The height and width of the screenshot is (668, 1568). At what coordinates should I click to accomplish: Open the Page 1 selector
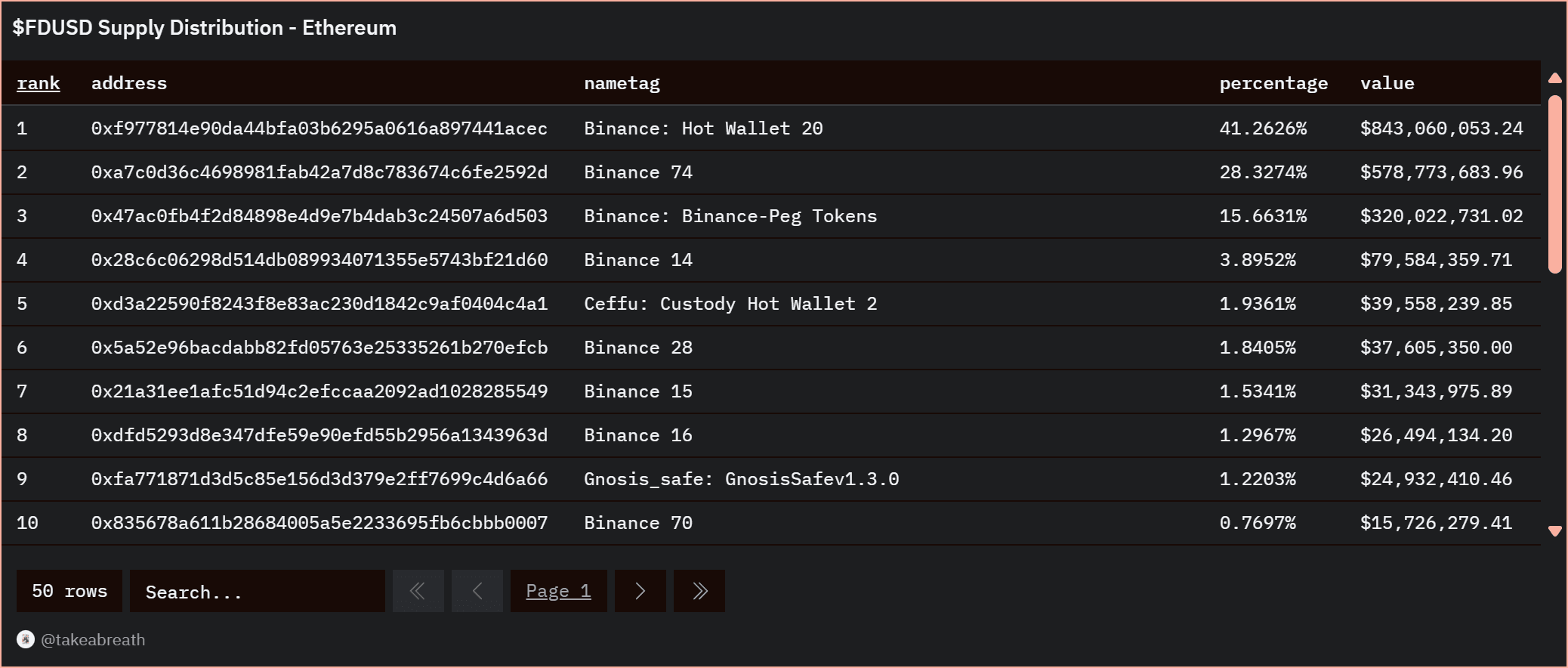coord(558,591)
